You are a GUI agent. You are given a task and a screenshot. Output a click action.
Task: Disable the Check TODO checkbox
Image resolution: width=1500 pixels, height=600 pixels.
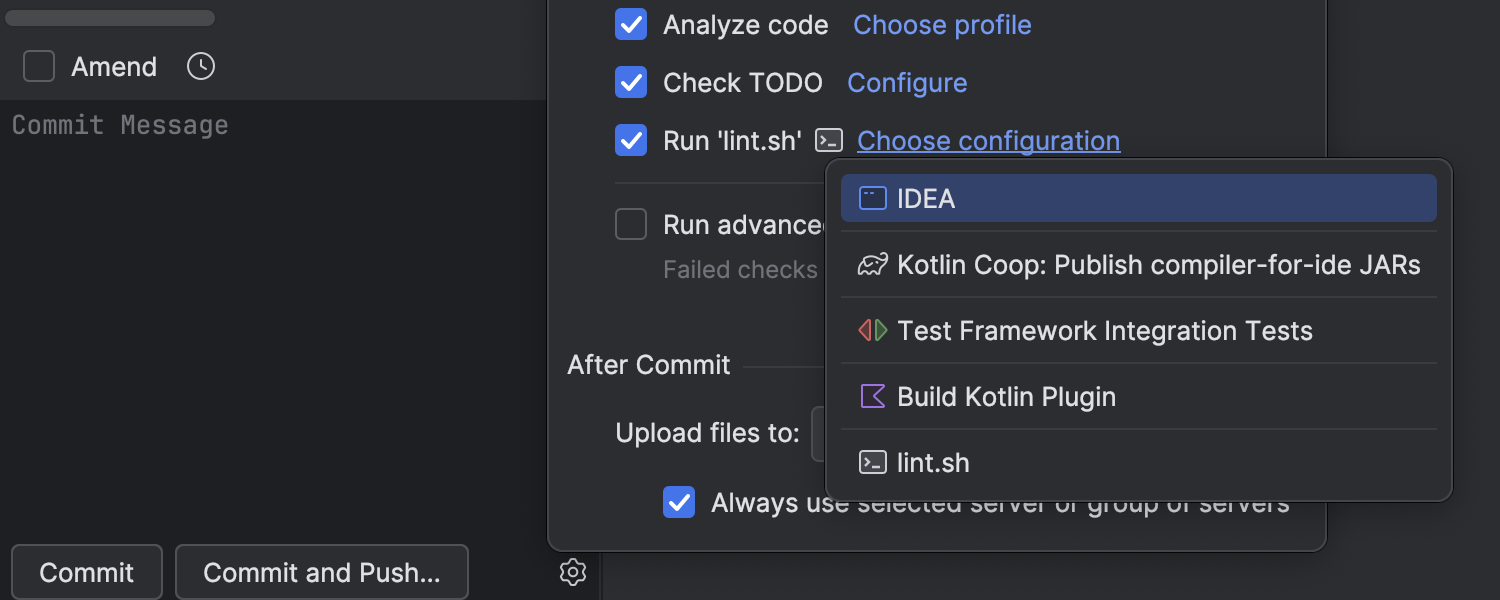click(x=631, y=83)
